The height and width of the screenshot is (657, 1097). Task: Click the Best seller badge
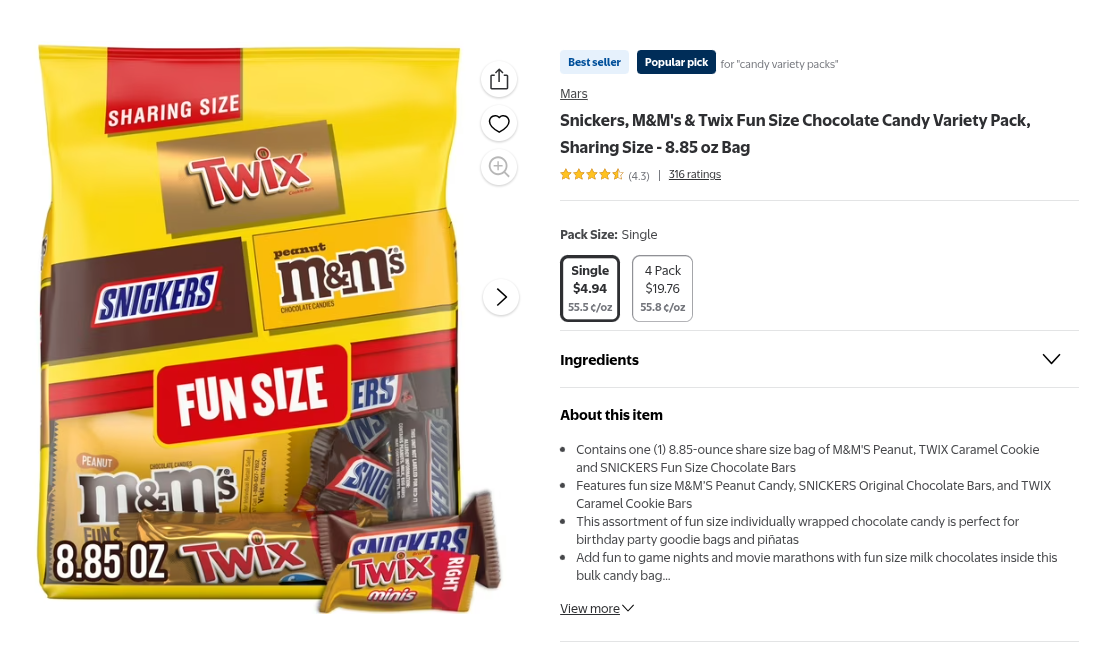point(594,62)
